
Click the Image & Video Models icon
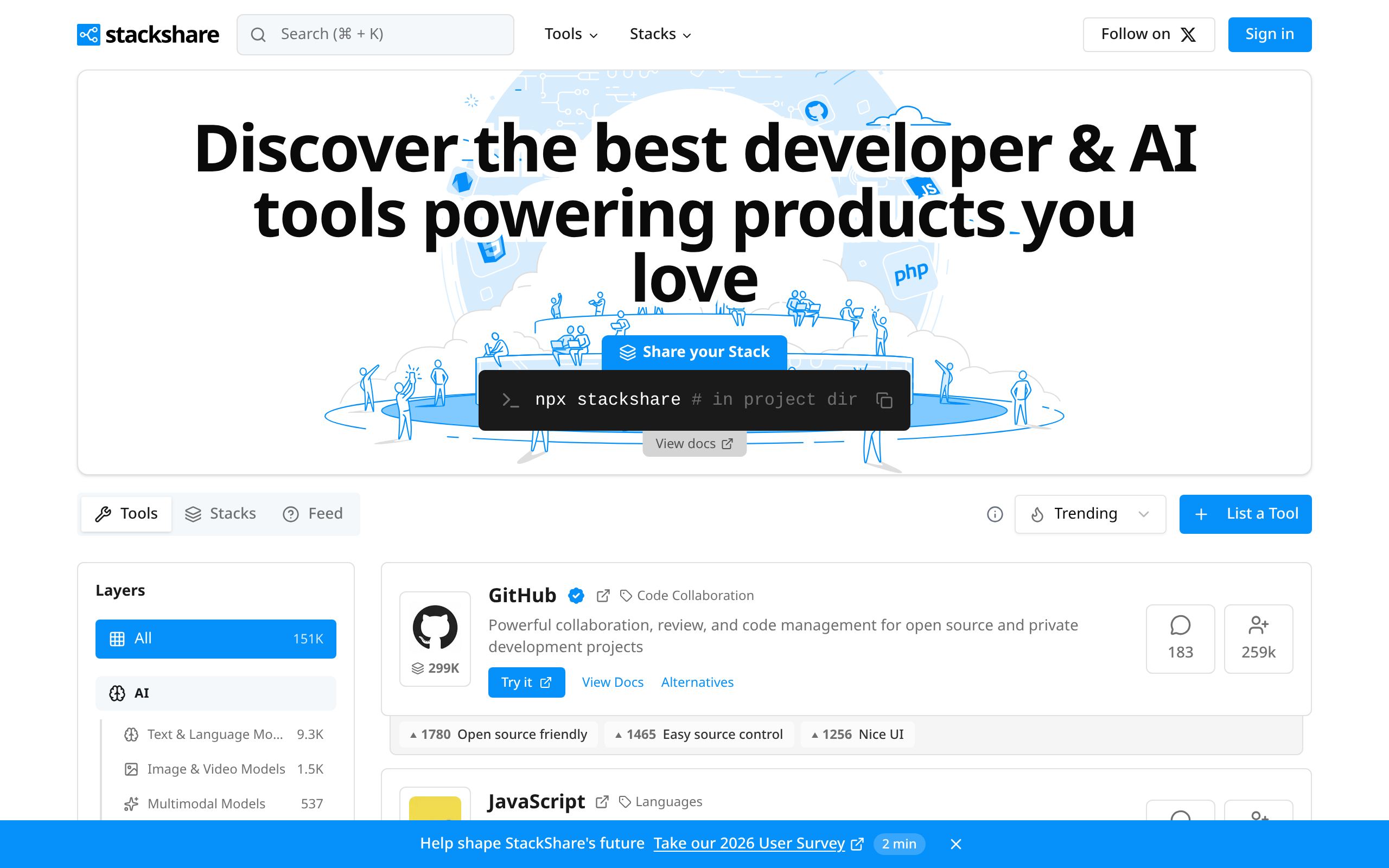coord(131,769)
